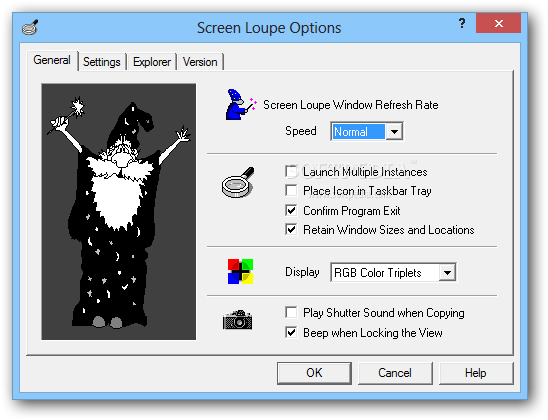Screen dimensions: 548x420
Task: Click the Screen Loupe title bar icon
Action: coord(30,27)
